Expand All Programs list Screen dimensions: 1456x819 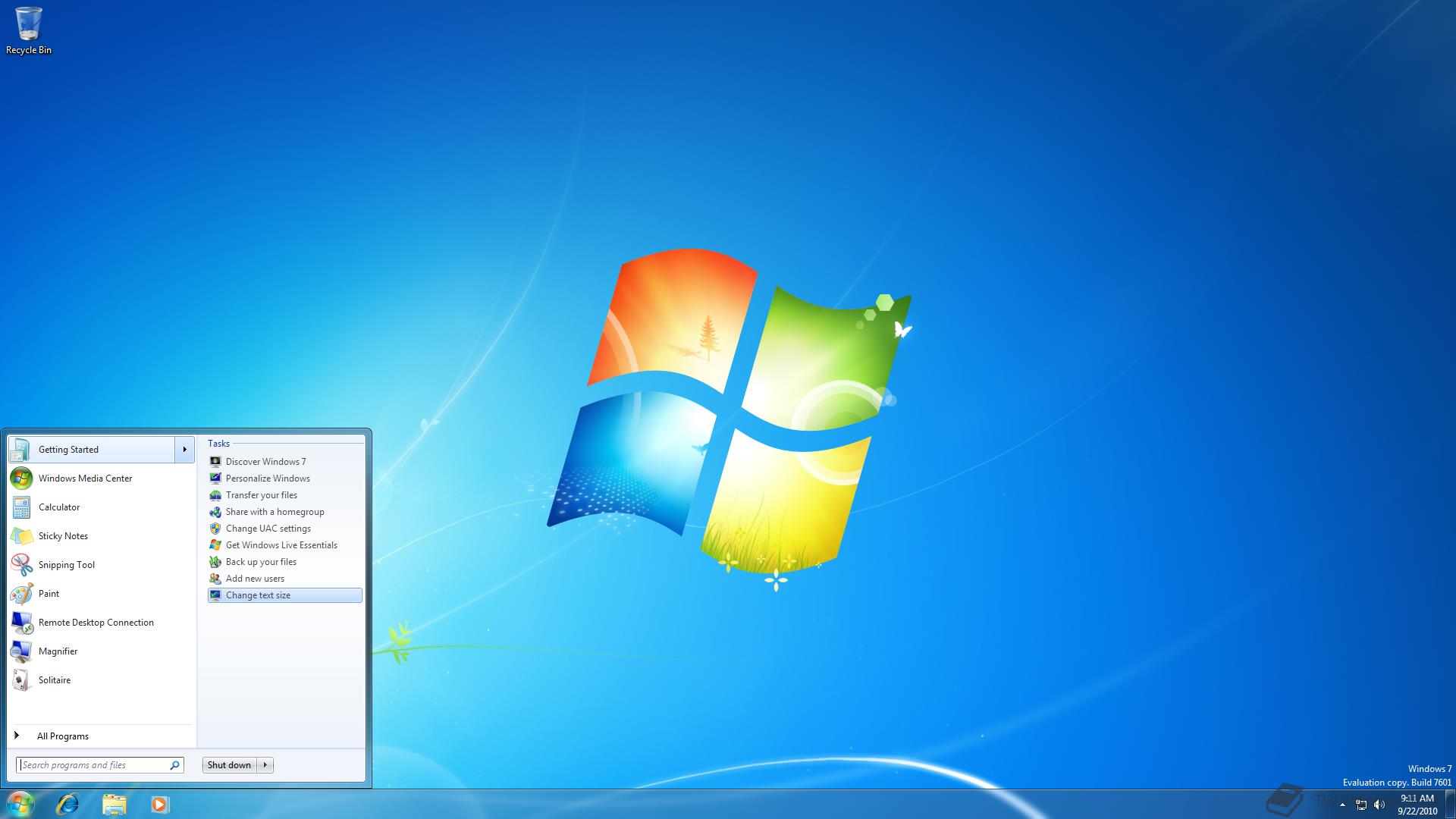[x=62, y=736]
